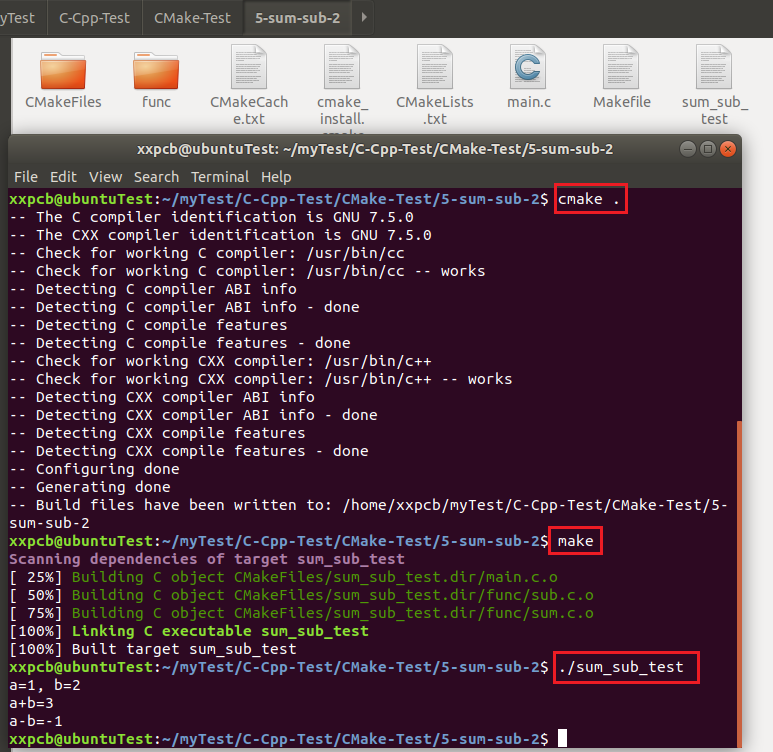
Task: Open the terminal Terminal menu
Action: click(220, 177)
